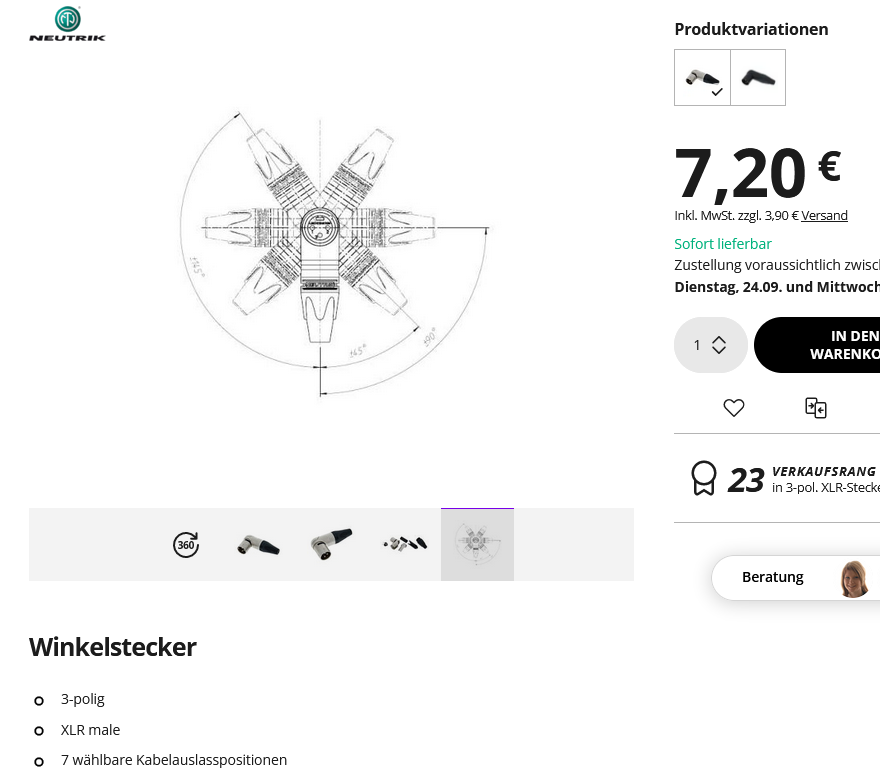Image resolution: width=880 pixels, height=781 pixels.
Task: Click the Sofort lieferbar availability text
Action: [723, 244]
